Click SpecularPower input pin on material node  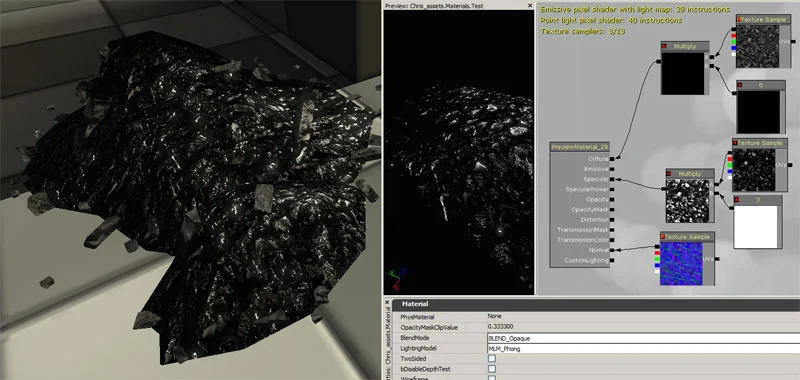[x=612, y=190]
